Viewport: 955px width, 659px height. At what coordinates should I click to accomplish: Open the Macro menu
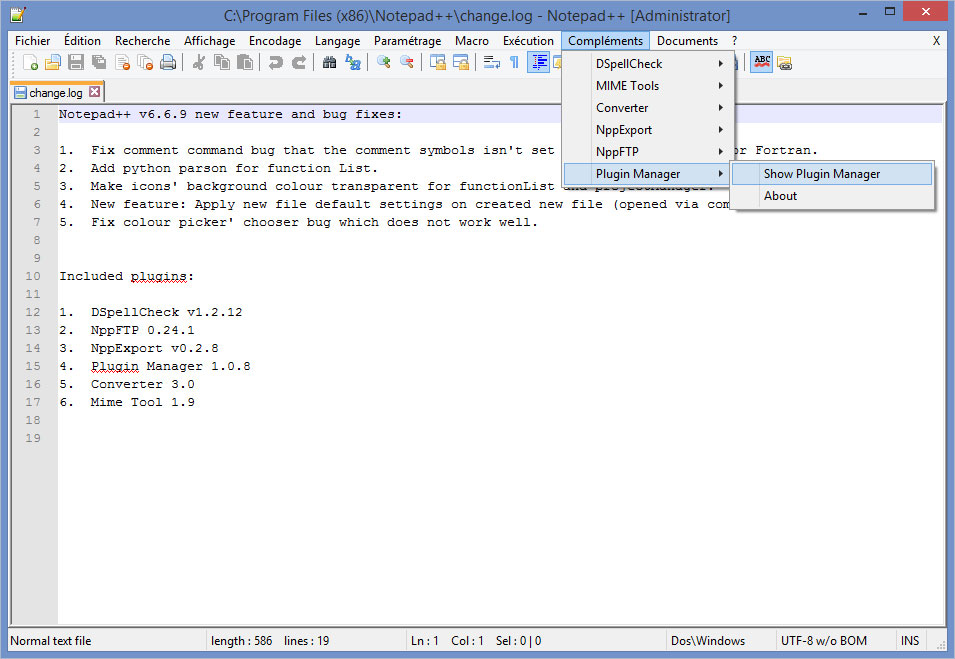[x=471, y=41]
